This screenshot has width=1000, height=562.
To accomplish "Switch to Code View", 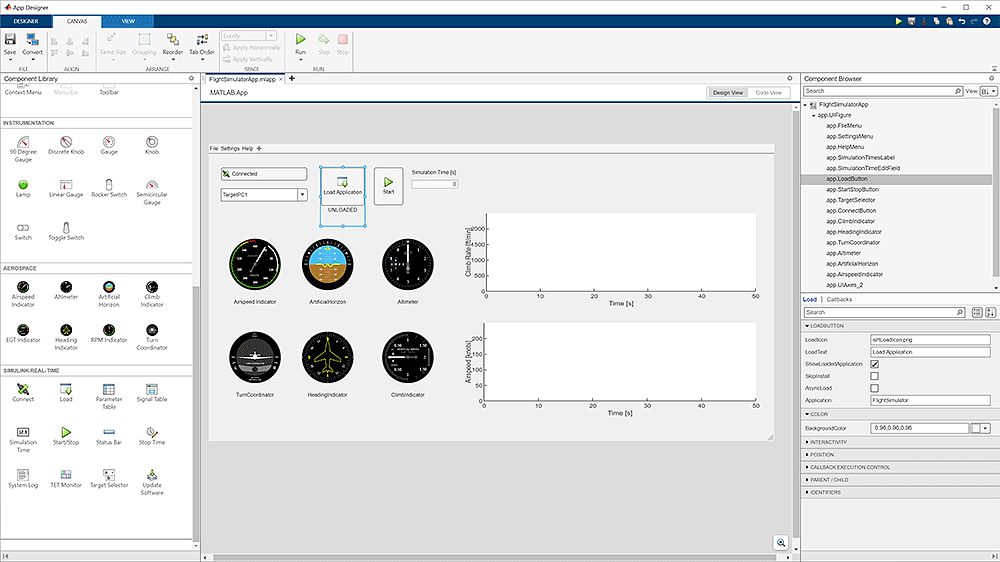I will point(769,93).
